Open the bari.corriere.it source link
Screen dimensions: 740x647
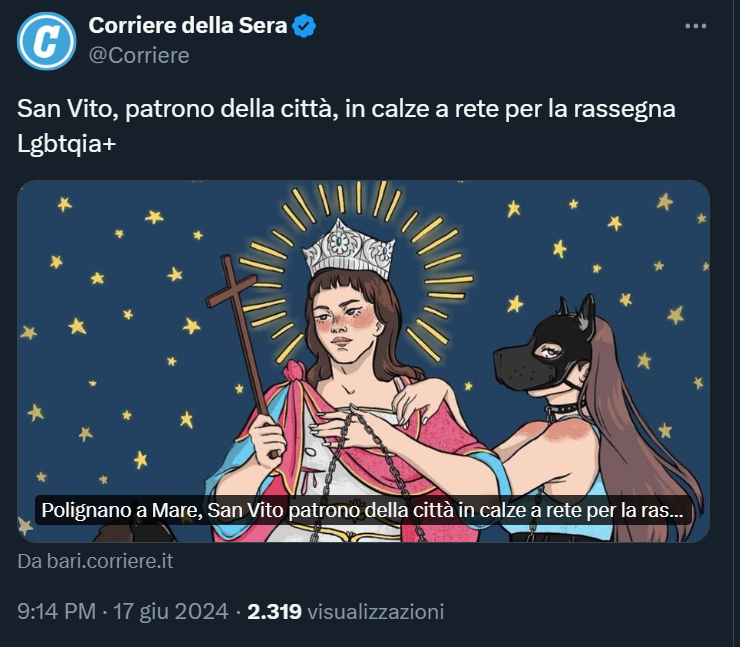click(95, 562)
